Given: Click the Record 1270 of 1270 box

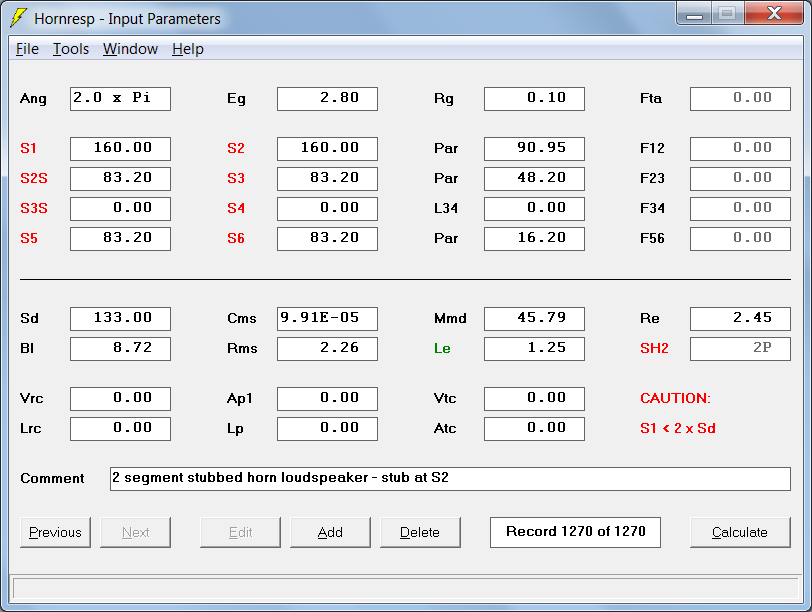Looking at the screenshot, I should pyautogui.click(x=575, y=532).
